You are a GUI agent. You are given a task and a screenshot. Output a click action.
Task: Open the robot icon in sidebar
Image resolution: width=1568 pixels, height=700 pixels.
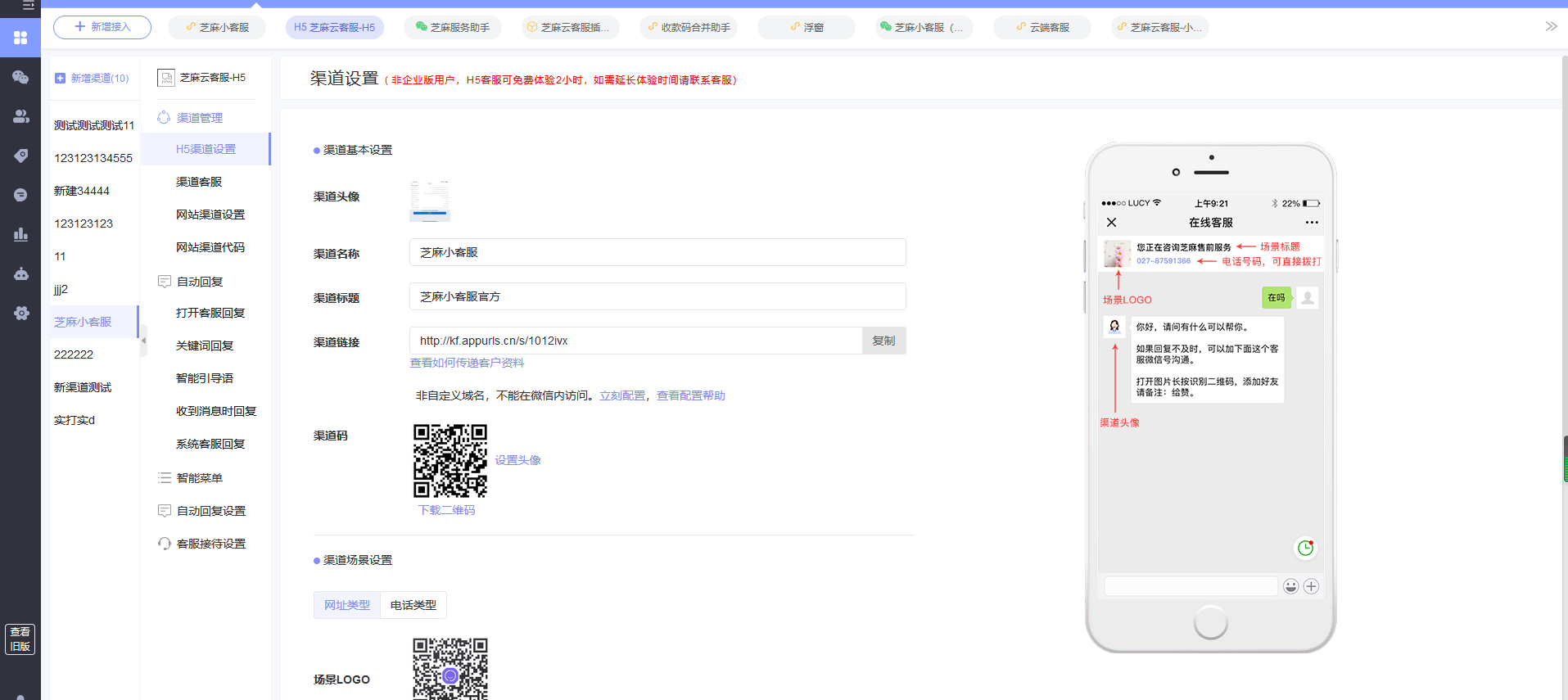pos(20,273)
